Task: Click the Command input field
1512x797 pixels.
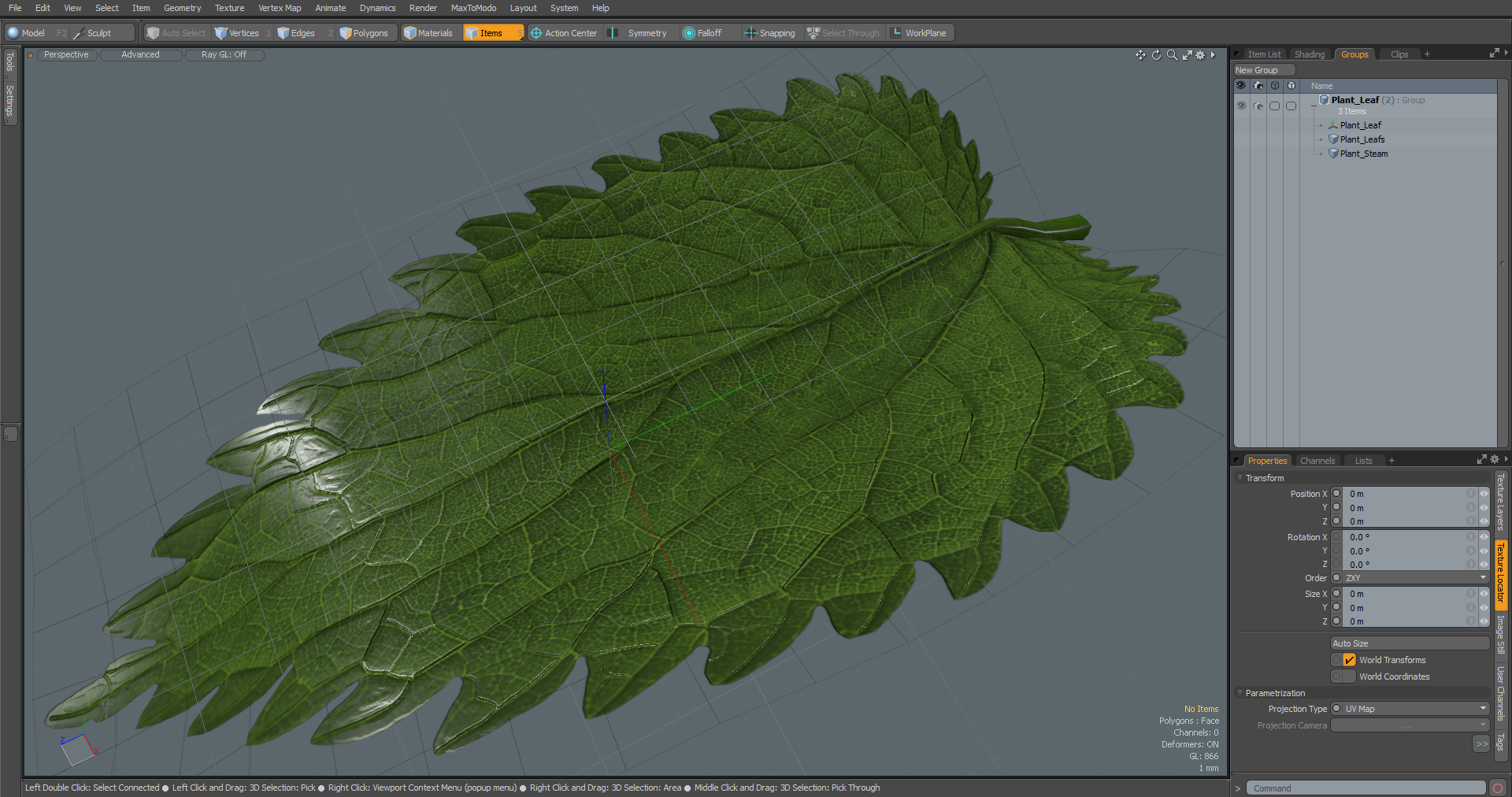Action: click(1366, 788)
